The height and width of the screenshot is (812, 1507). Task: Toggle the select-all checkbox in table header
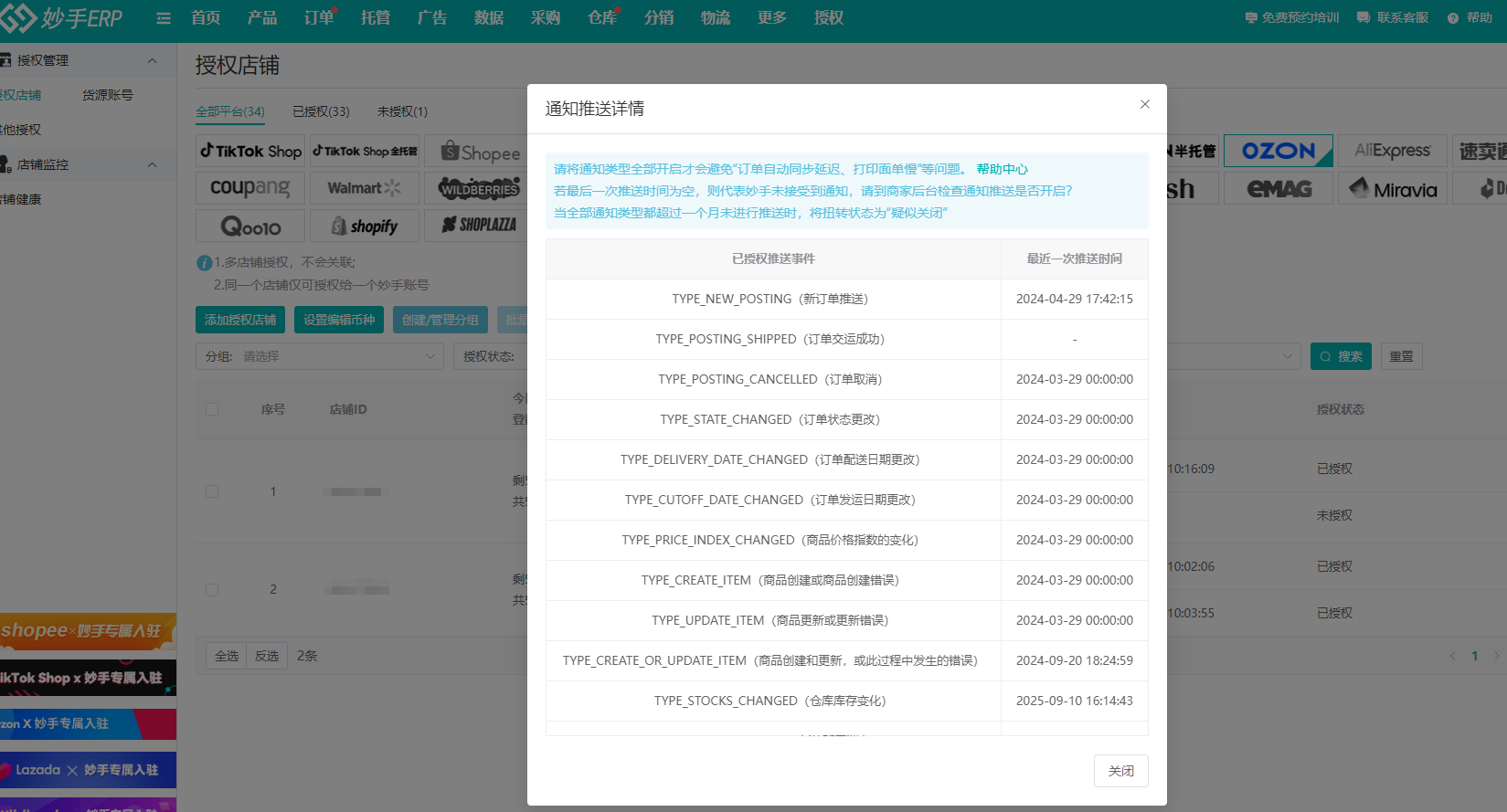coord(212,409)
